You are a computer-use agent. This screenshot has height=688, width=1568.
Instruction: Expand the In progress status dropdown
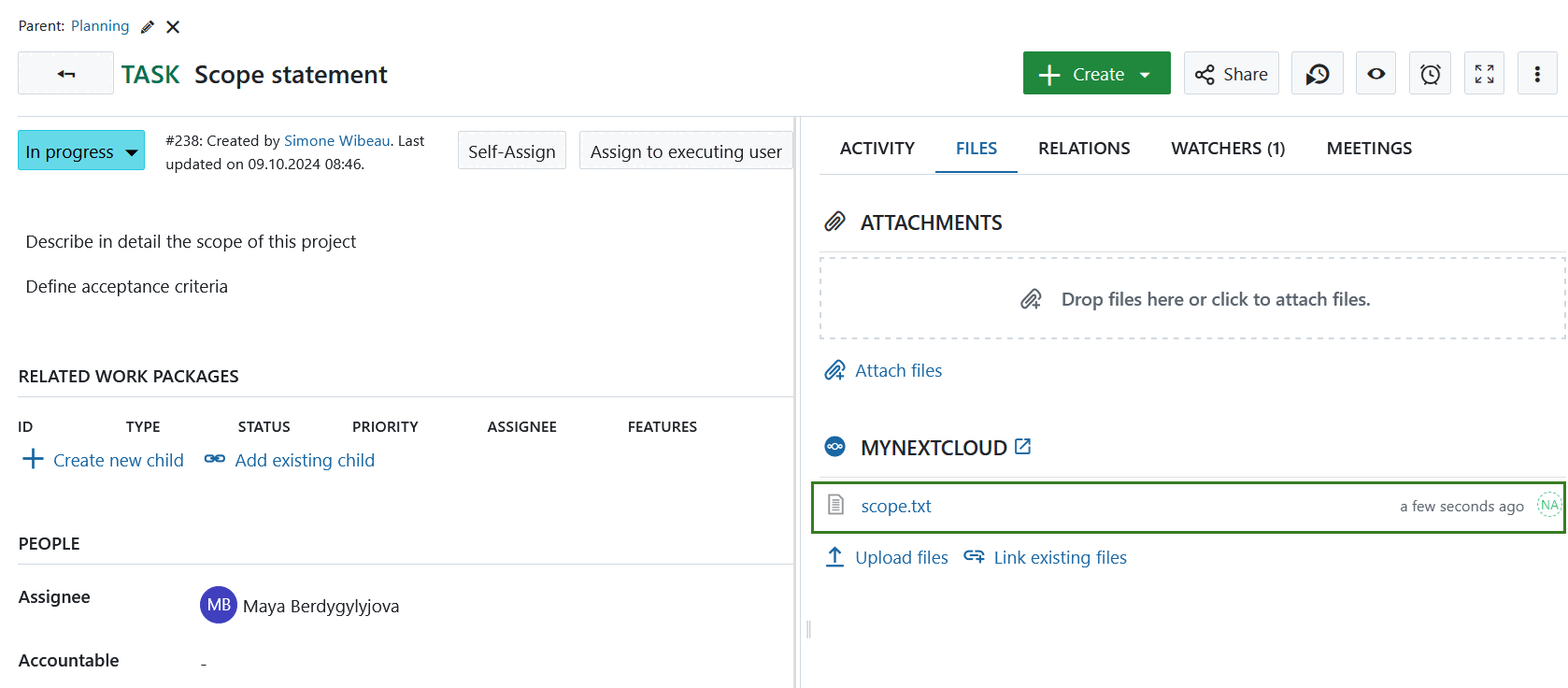[81, 151]
